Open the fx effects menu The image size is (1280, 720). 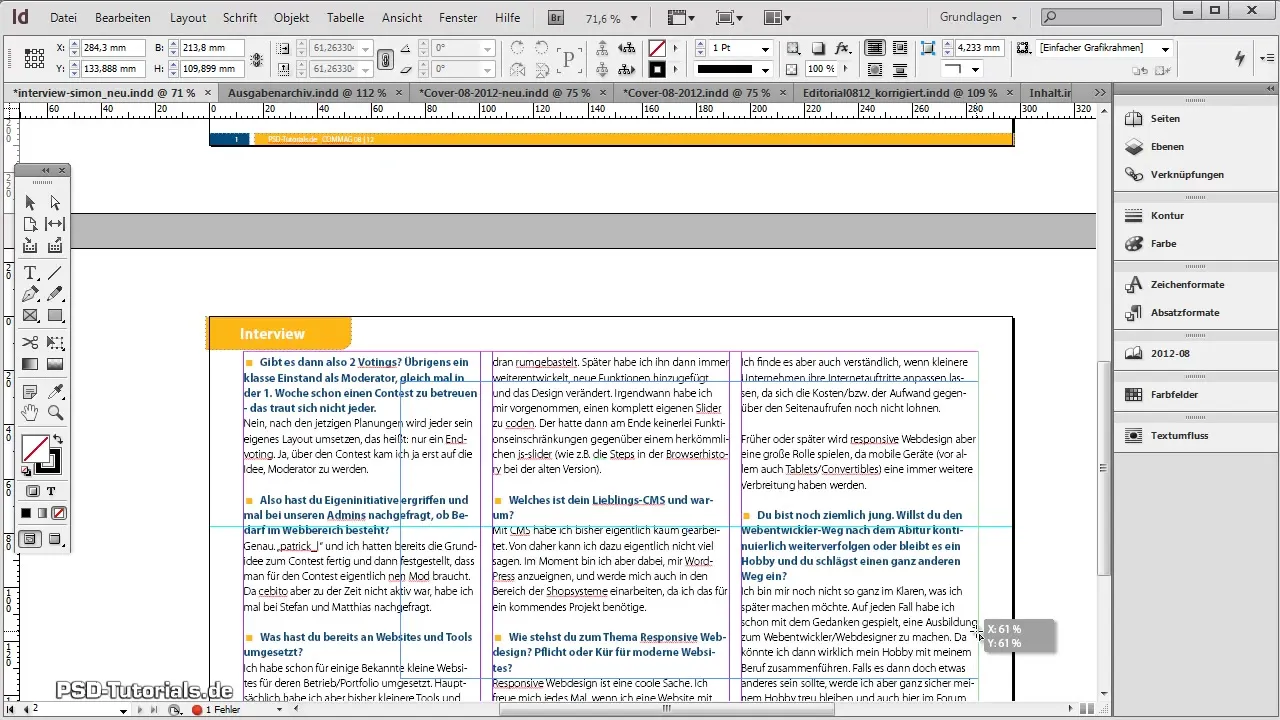(843, 48)
